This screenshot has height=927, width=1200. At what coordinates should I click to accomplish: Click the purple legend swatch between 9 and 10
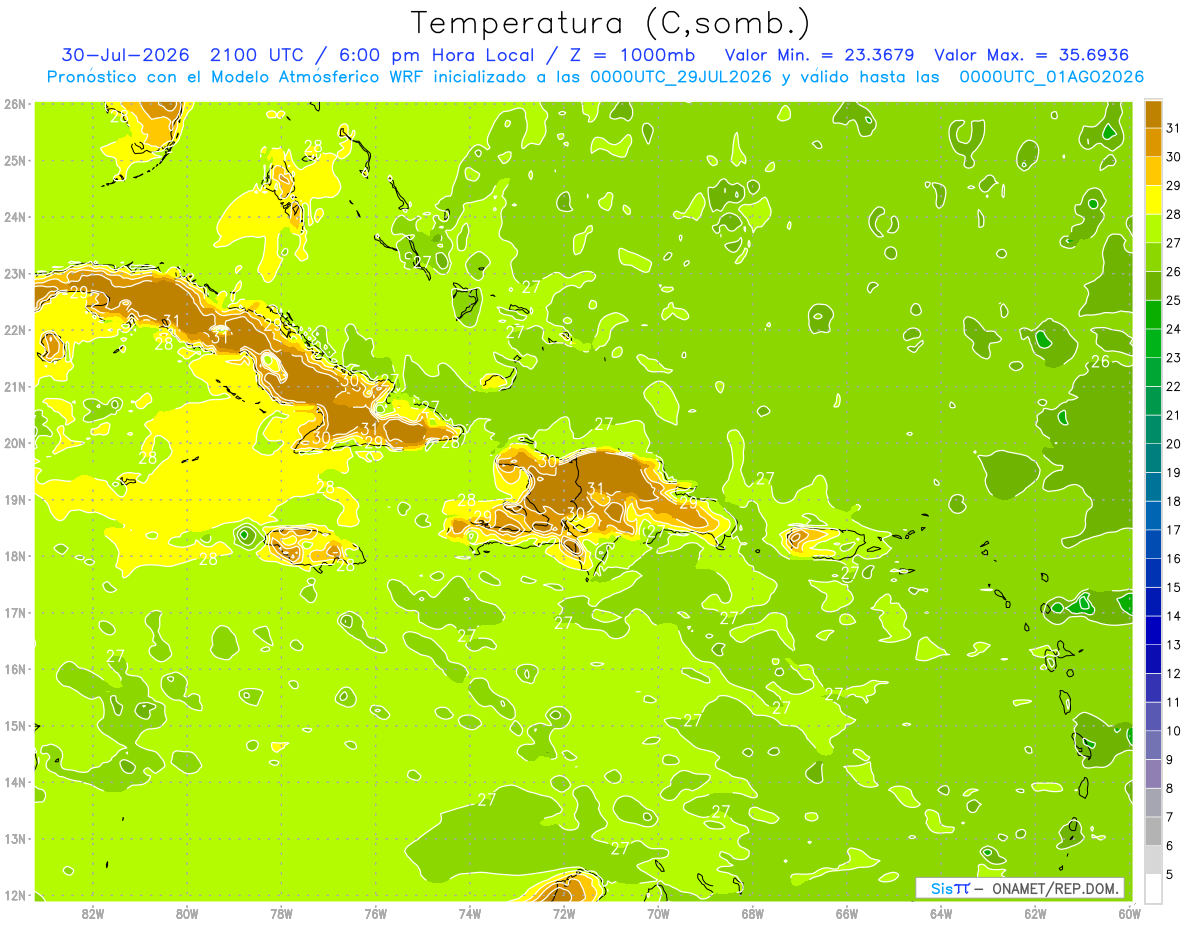pyautogui.click(x=1153, y=745)
